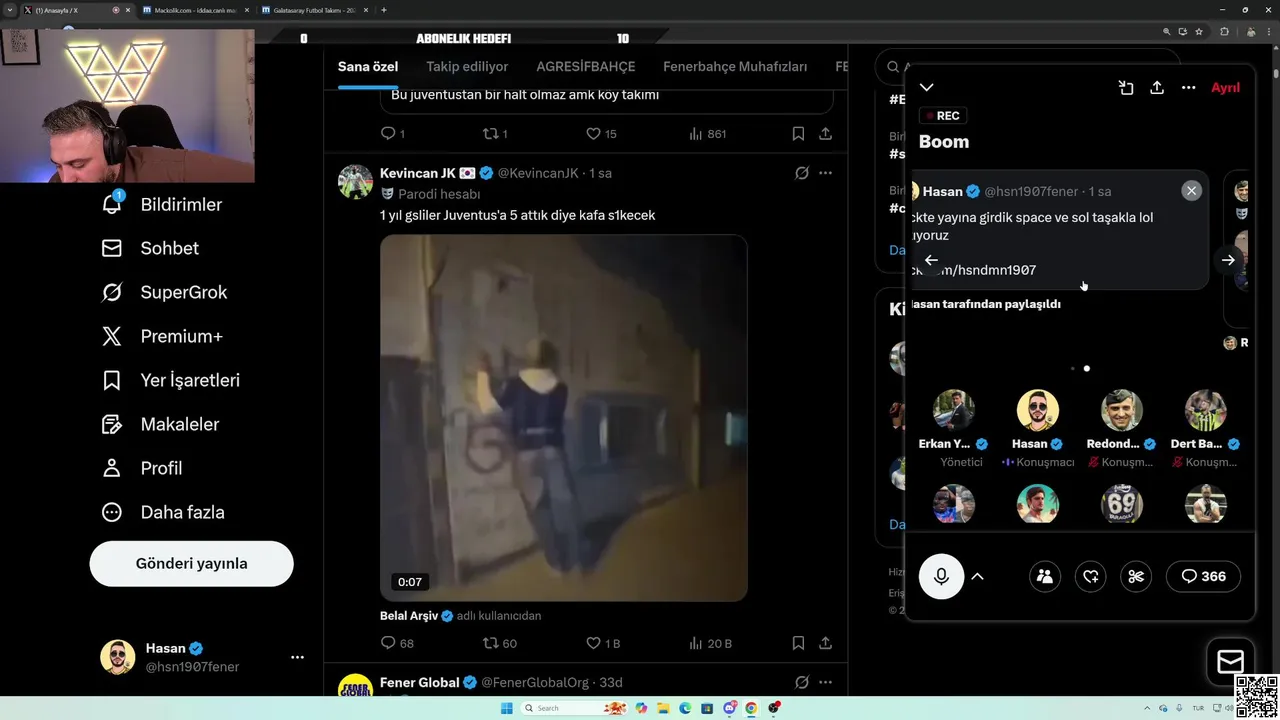Viewport: 1280px width, 720px height.
Task: Repost Kevincan tweet with 60 reposts
Action: click(x=500, y=643)
